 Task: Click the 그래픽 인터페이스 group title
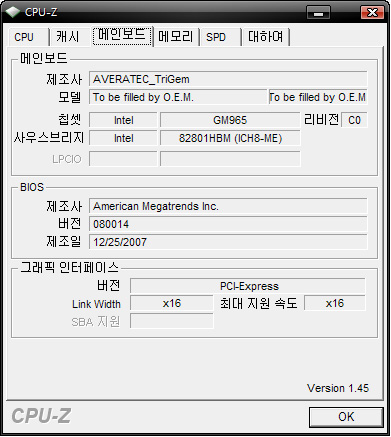[x=69, y=267]
